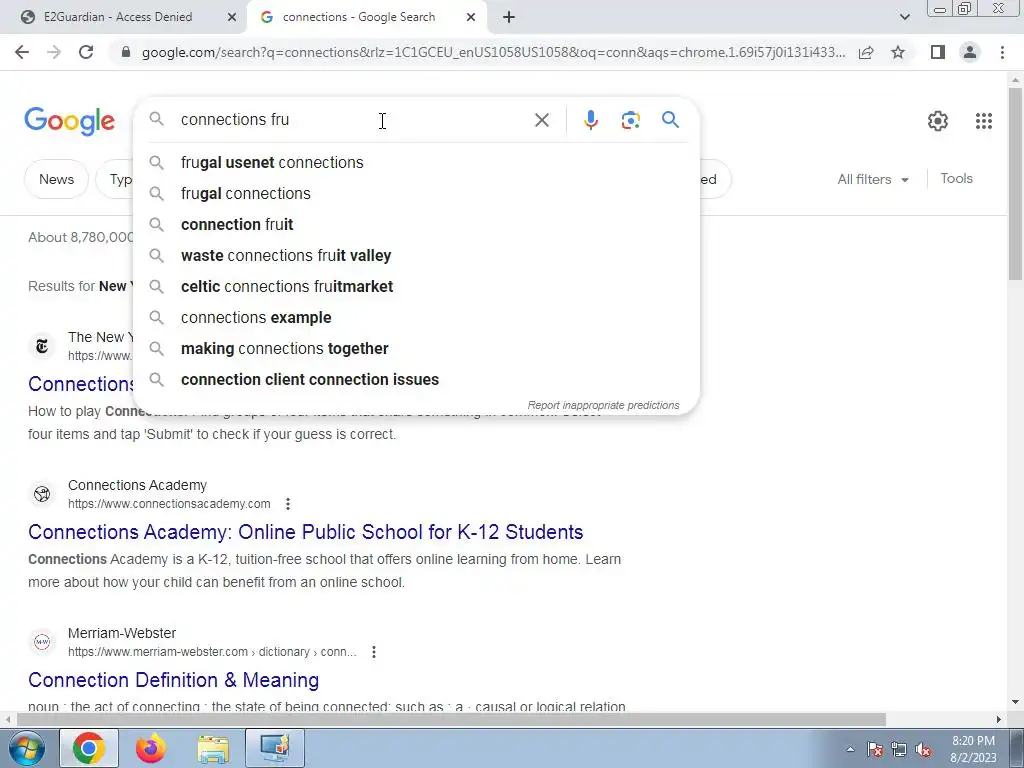The height and width of the screenshot is (768, 1024).
Task: Open Chrome from the taskbar
Action: [x=89, y=748]
